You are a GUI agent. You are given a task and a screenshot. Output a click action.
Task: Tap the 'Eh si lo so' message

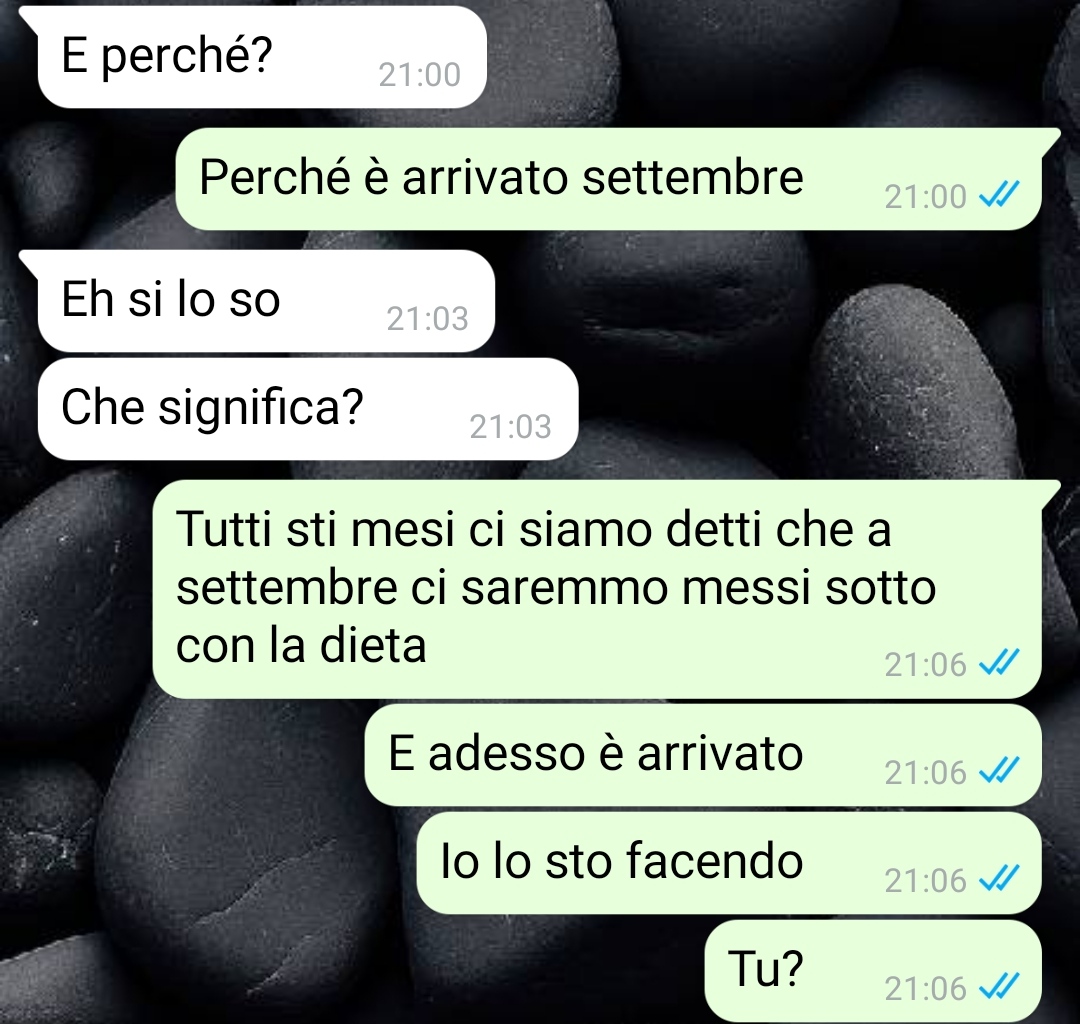pyautogui.click(x=266, y=301)
